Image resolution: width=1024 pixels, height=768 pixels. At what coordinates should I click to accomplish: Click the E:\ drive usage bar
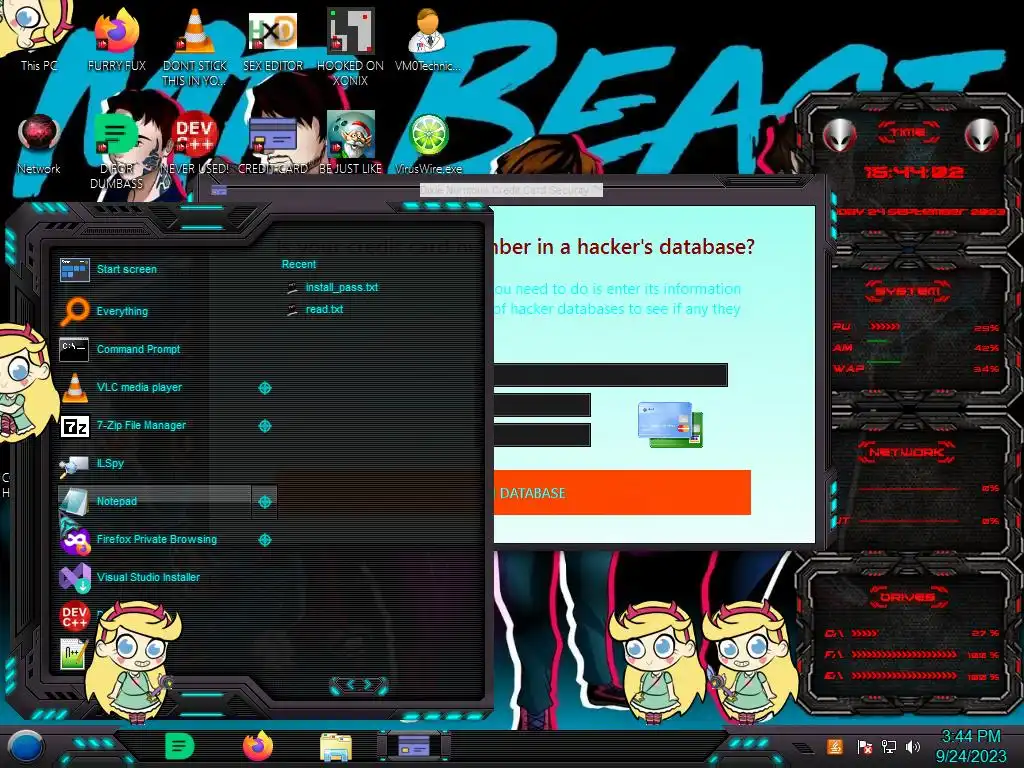coord(904,675)
